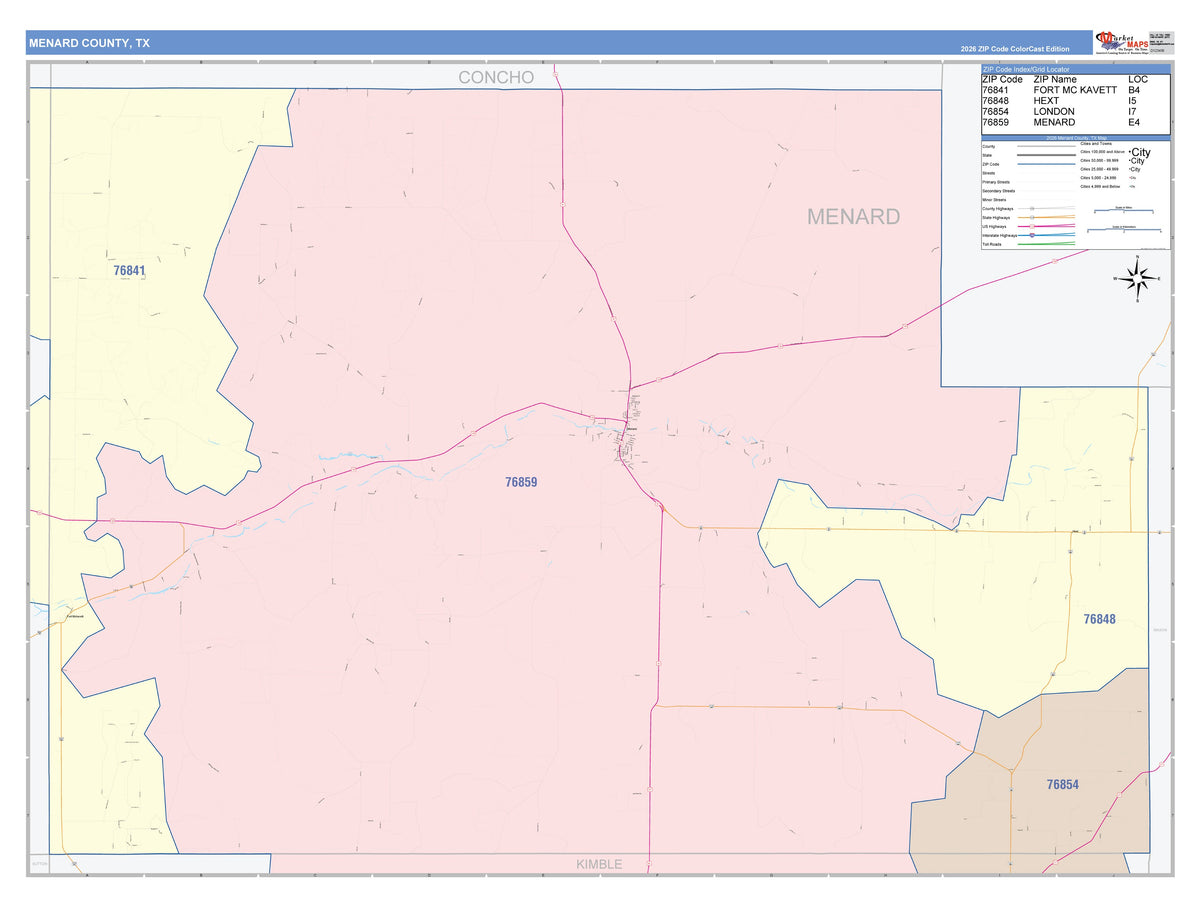Click the County Highways shield symbol in legend
Viewport: 1200px width, 908px height.
(1032, 208)
